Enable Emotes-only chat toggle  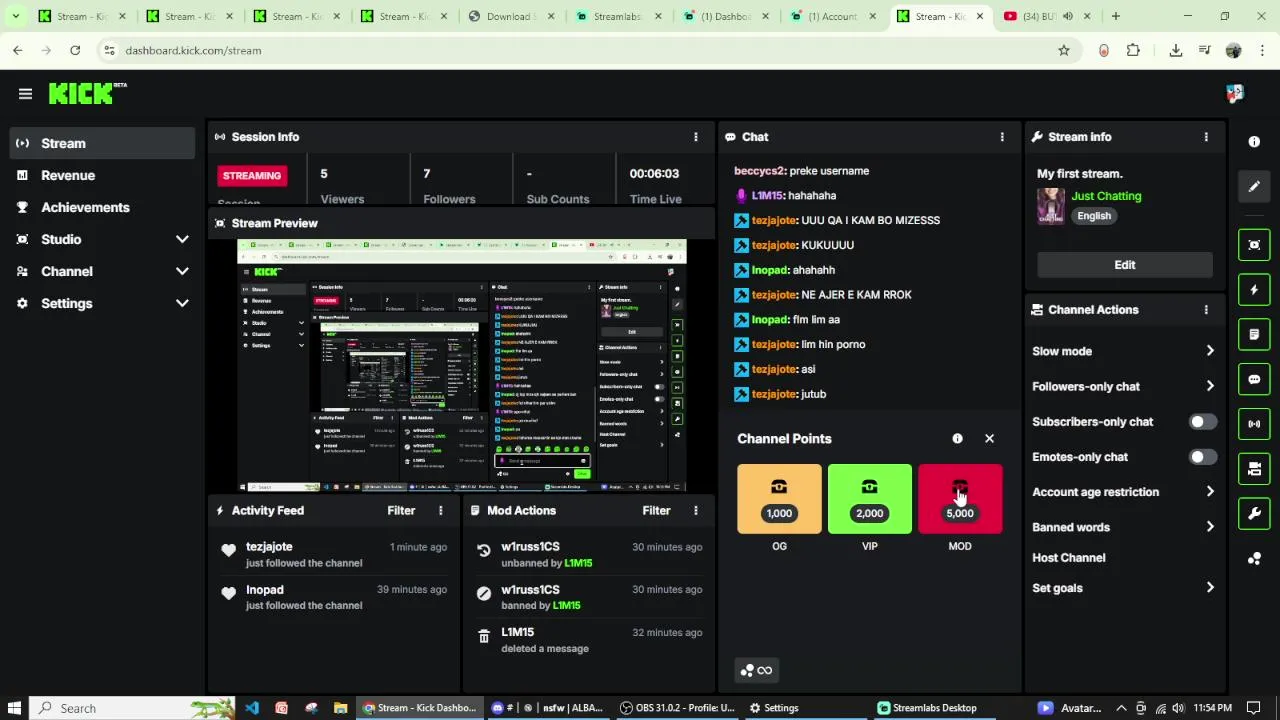(x=1203, y=457)
